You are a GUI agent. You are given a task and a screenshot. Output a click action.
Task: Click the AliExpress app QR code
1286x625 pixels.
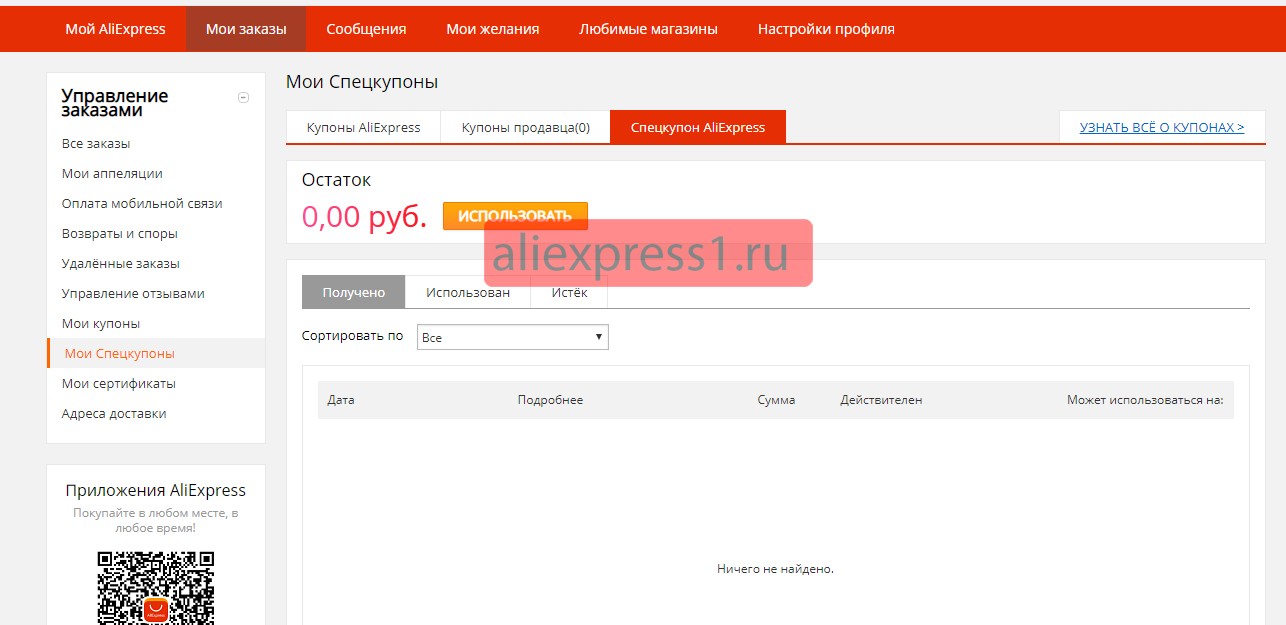coord(156,588)
